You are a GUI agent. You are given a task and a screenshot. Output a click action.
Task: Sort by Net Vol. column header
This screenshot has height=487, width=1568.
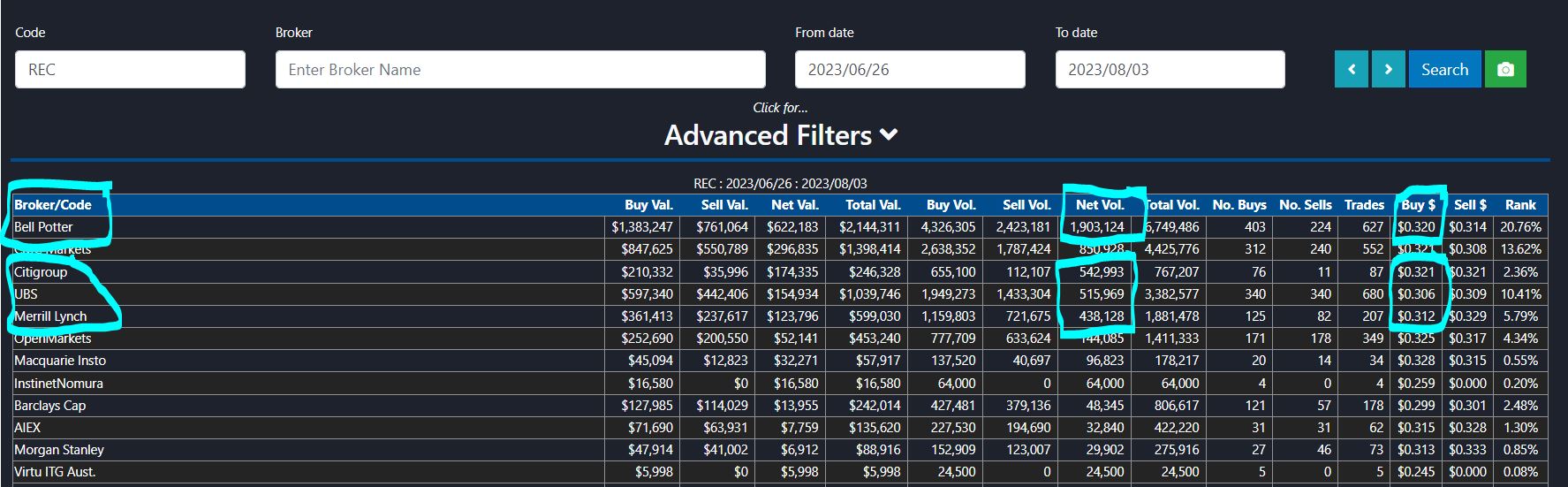[x=1100, y=204]
